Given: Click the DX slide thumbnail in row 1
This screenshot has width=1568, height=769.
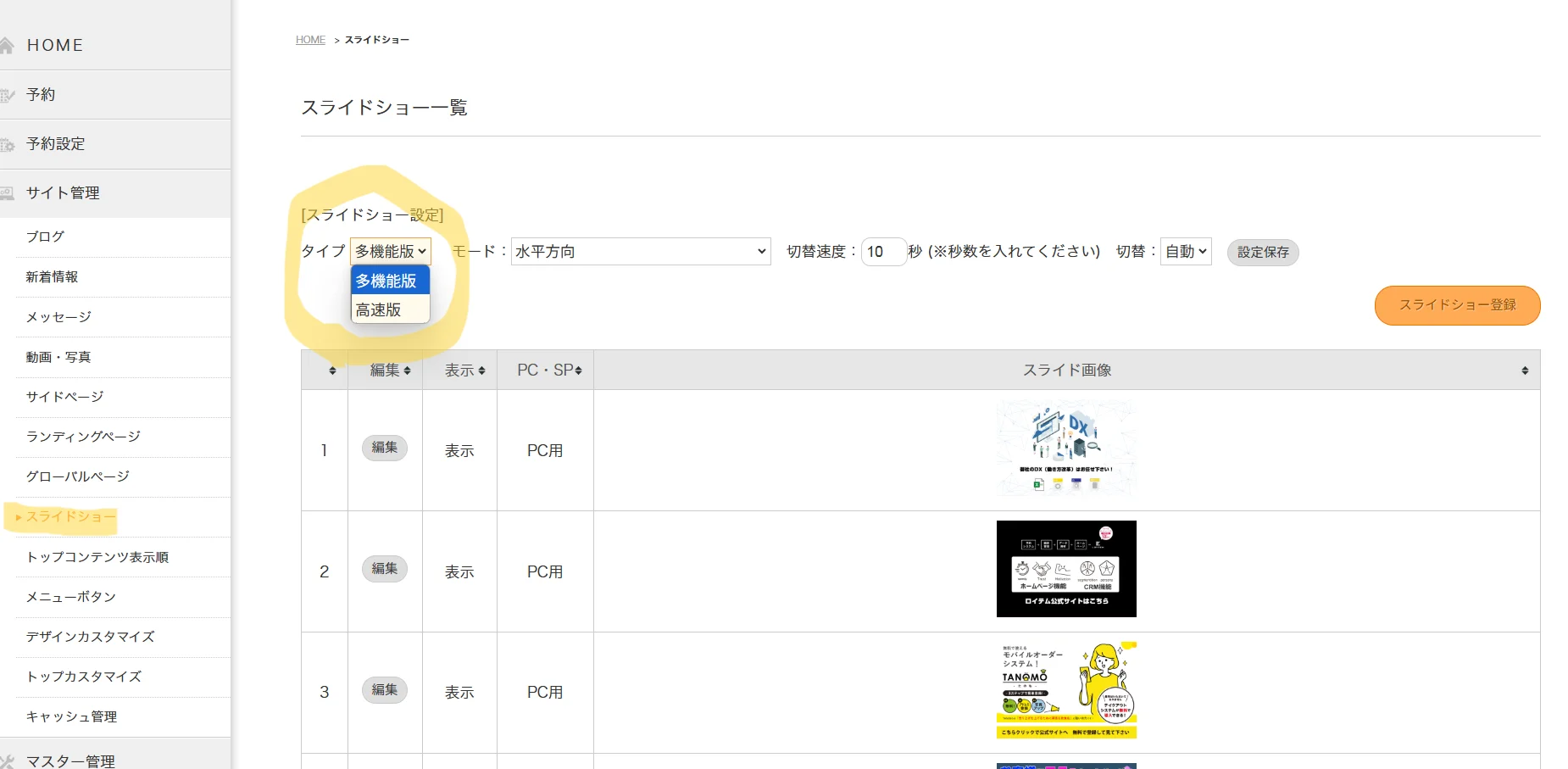Looking at the screenshot, I should click(1066, 448).
